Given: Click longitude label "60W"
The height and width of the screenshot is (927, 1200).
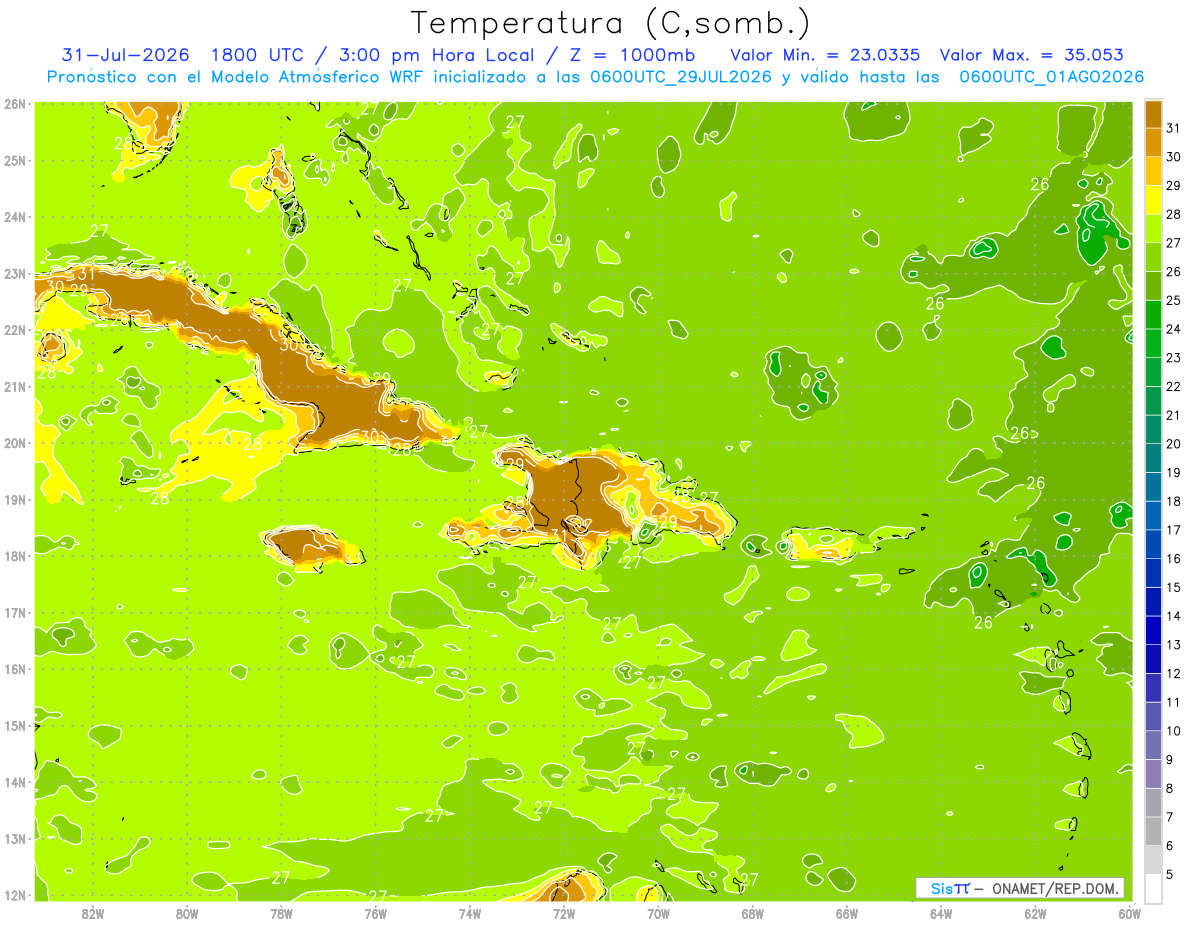Looking at the screenshot, I should (x=1130, y=913).
